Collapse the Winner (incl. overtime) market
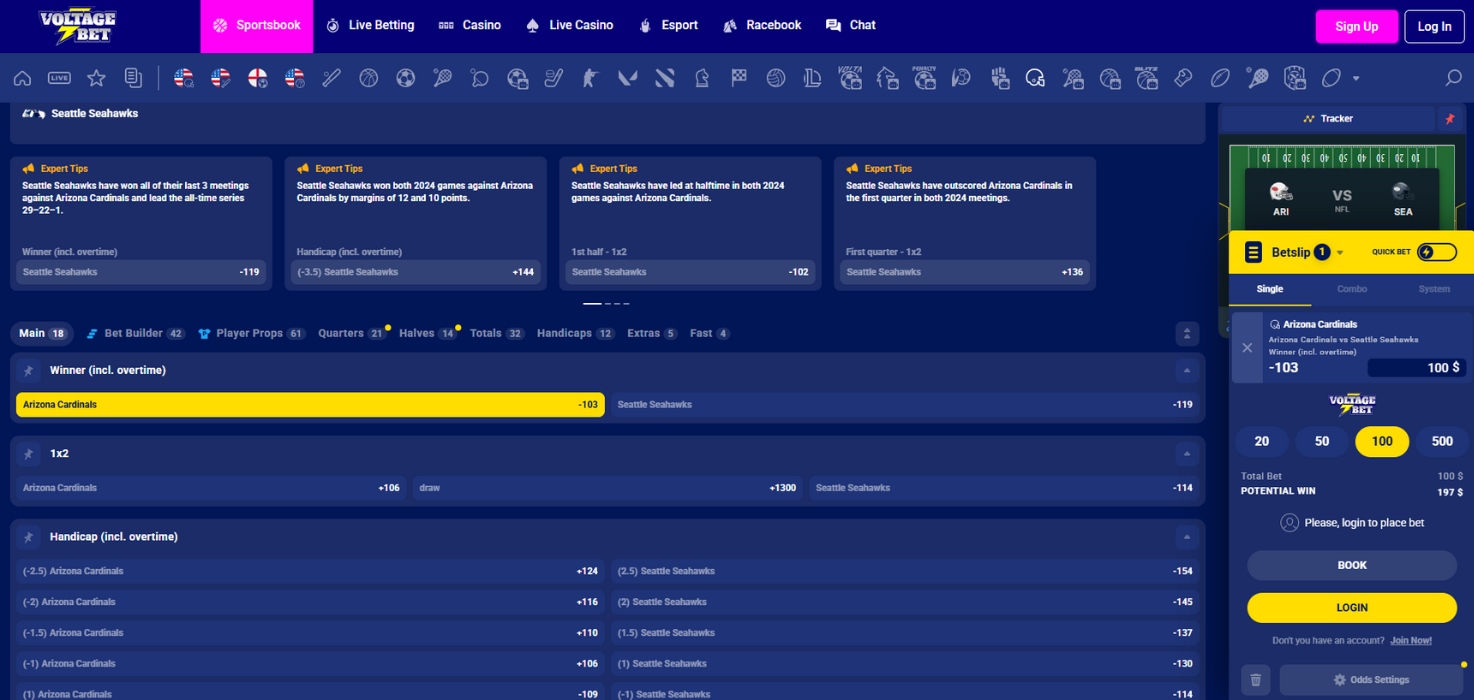The height and width of the screenshot is (700, 1474). pyautogui.click(x=1186, y=371)
